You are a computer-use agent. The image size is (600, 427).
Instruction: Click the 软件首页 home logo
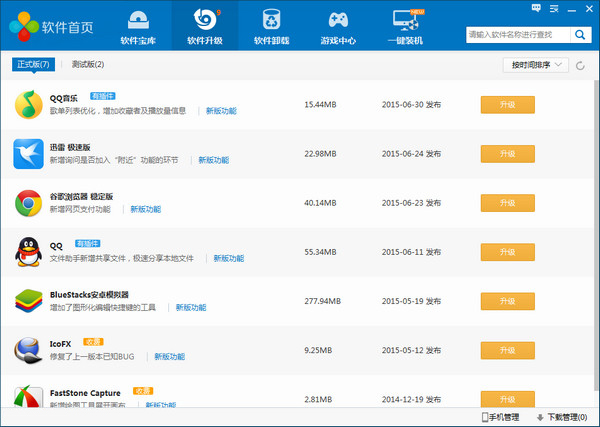50,26
